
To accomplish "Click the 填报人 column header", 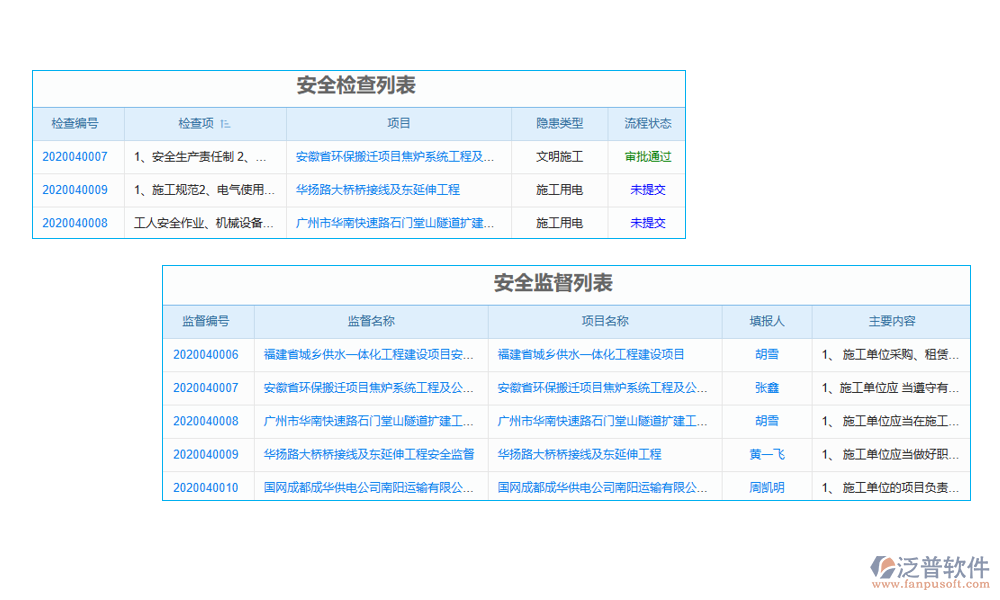I will tap(766, 321).
